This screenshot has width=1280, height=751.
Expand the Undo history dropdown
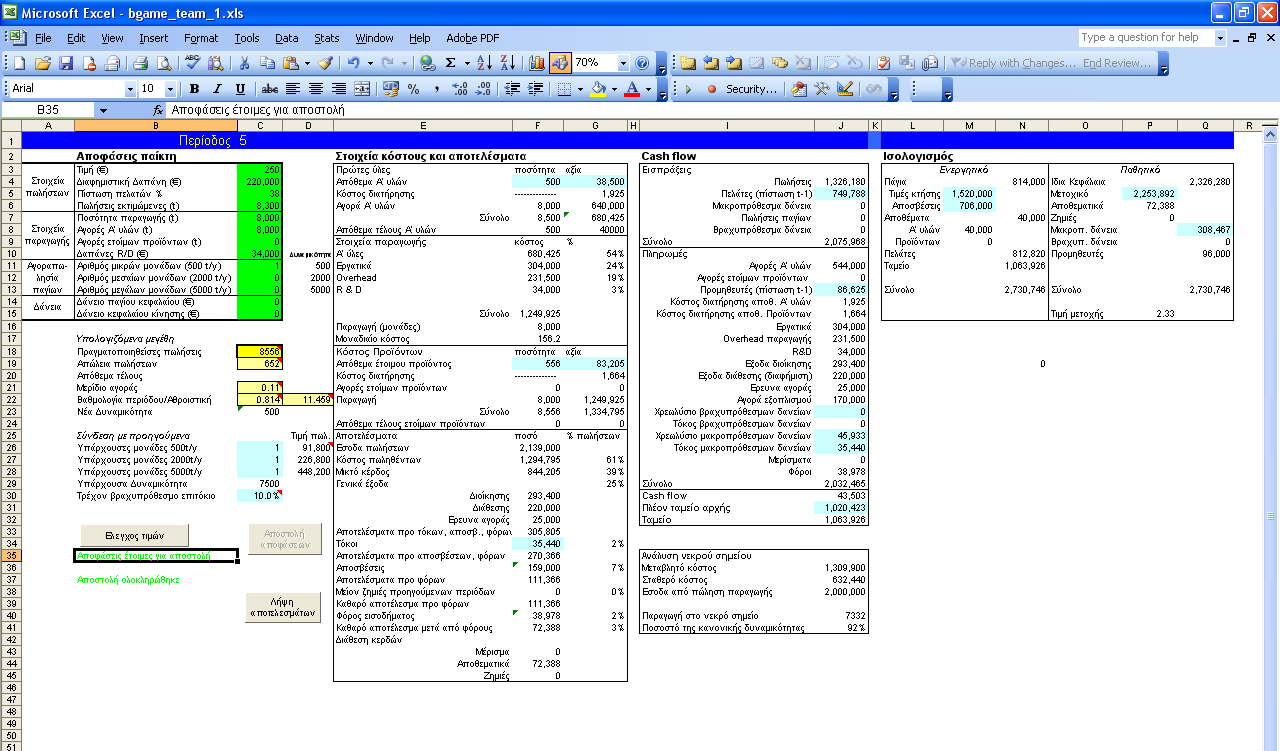(370, 63)
